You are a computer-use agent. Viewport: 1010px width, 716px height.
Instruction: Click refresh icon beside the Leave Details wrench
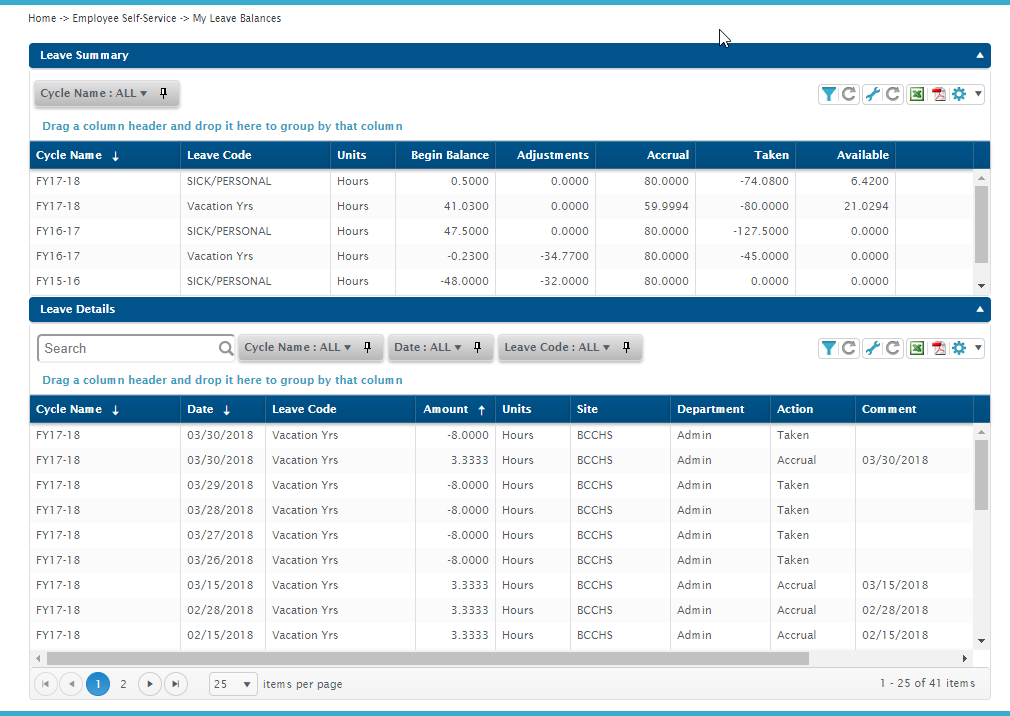pos(893,348)
